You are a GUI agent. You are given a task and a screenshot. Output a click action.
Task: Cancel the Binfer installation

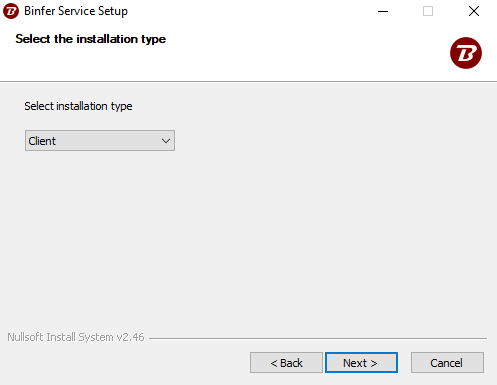pyautogui.click(x=447, y=363)
